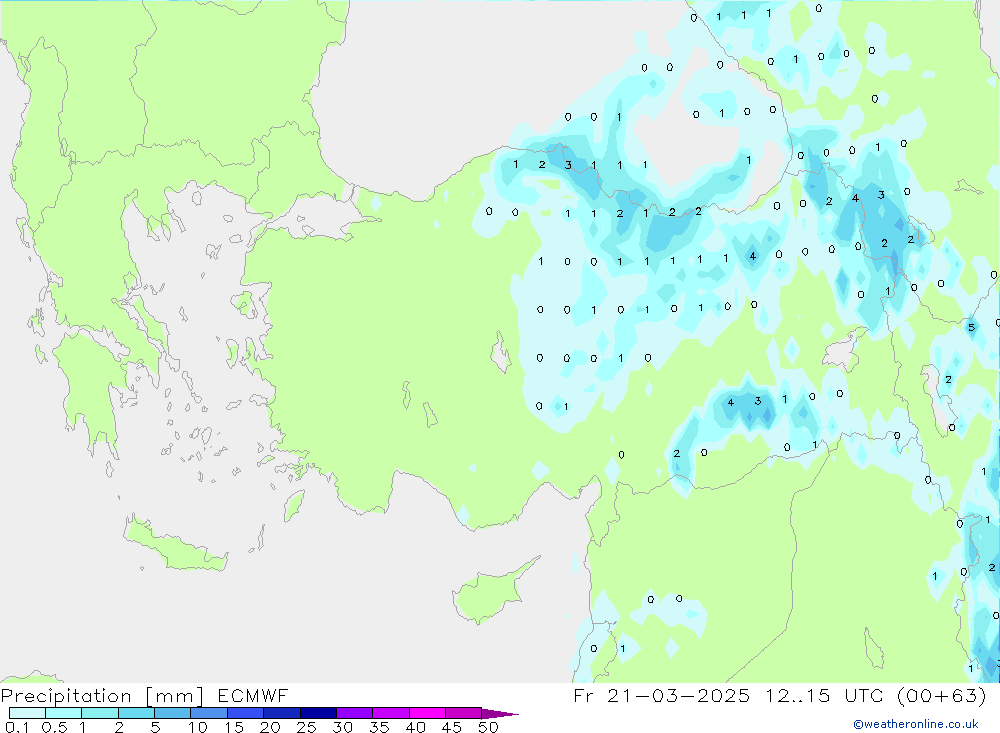The image size is (1000, 733).
Task: Click the '20' legend scale label
Action: [x=270, y=727]
